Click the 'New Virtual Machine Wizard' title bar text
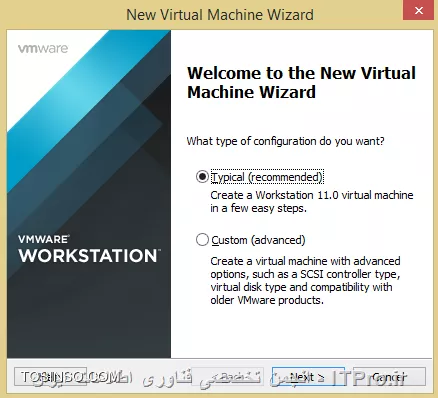This screenshot has width=438, height=398. pos(220,15)
